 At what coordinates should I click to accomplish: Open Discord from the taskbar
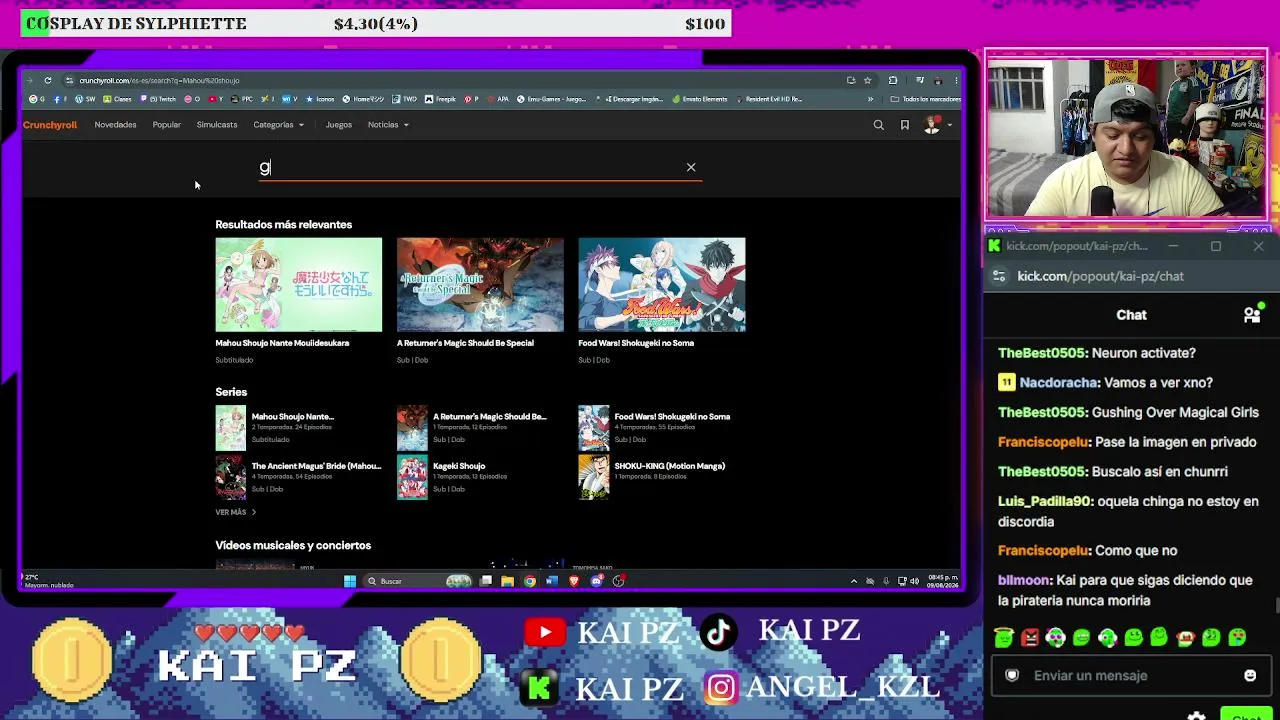(x=597, y=581)
